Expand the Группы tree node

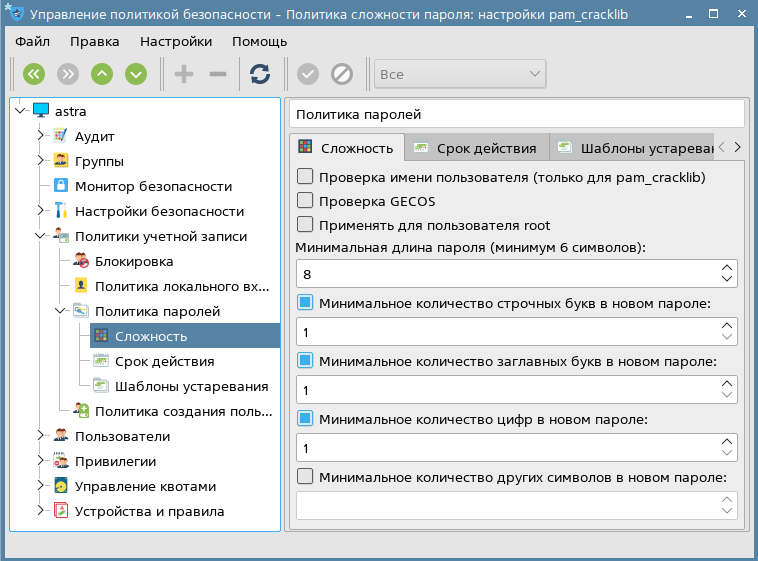[x=41, y=161]
